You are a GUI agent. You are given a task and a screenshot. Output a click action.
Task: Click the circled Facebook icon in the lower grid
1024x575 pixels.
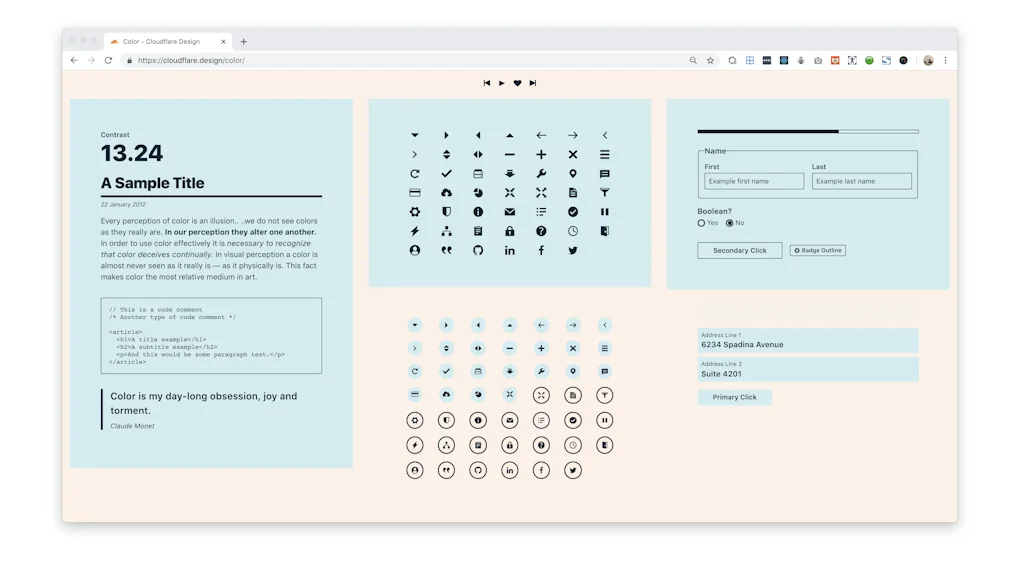coord(541,470)
